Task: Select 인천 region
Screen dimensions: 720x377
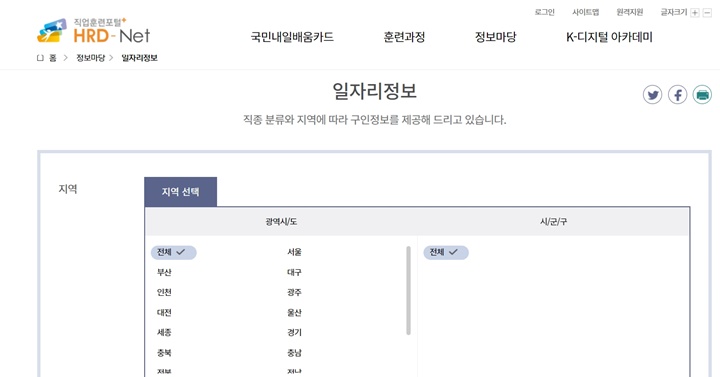Action: point(164,292)
